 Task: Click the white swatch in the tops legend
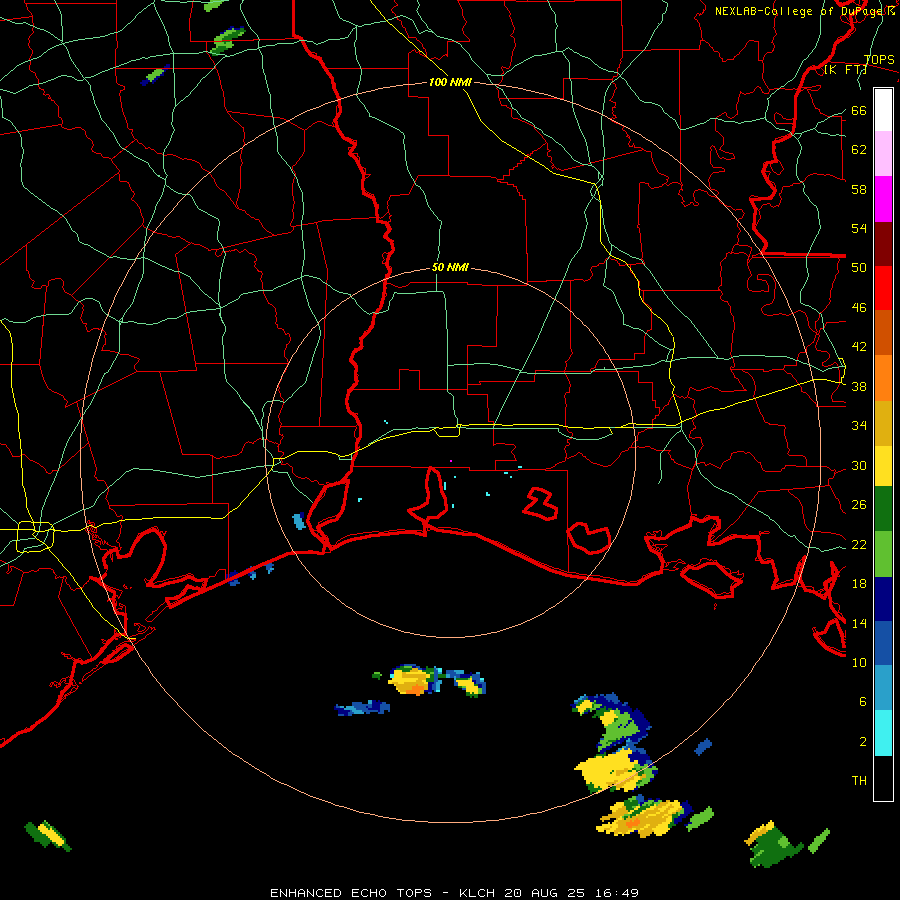pos(883,110)
